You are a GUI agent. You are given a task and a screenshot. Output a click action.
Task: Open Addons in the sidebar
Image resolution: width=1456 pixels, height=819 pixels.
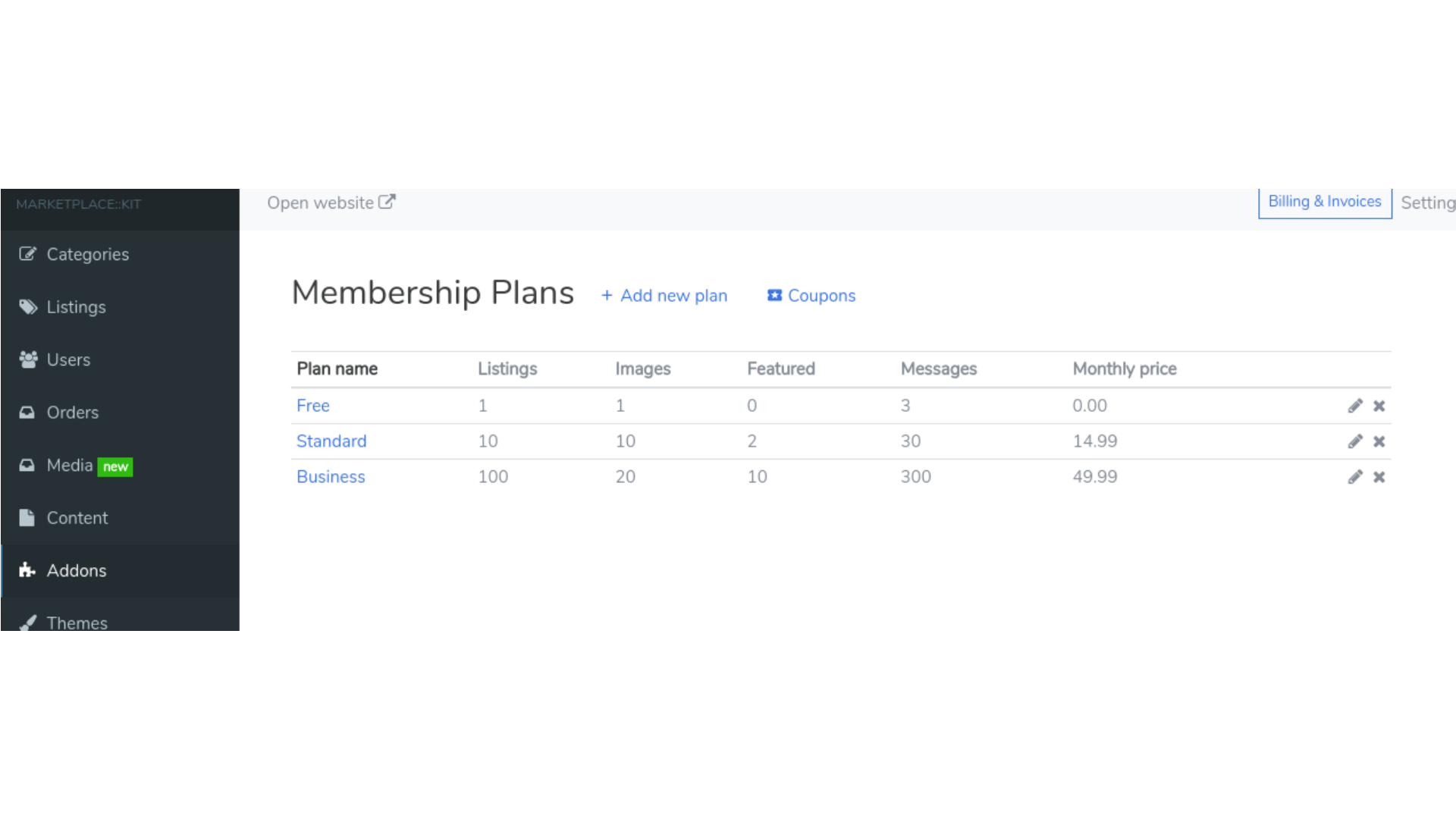coord(76,570)
